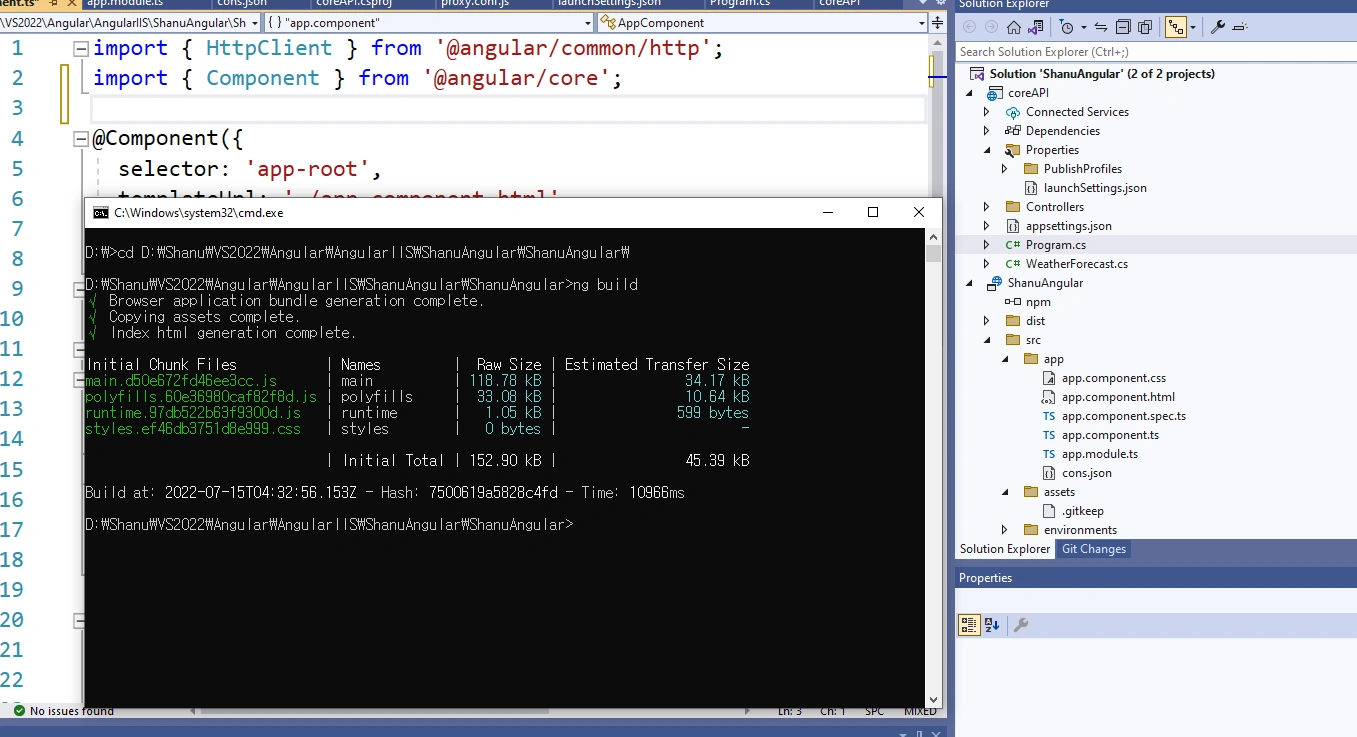The height and width of the screenshot is (737, 1357).
Task: Toggle Categorized view in Properties panel
Action: (968, 625)
